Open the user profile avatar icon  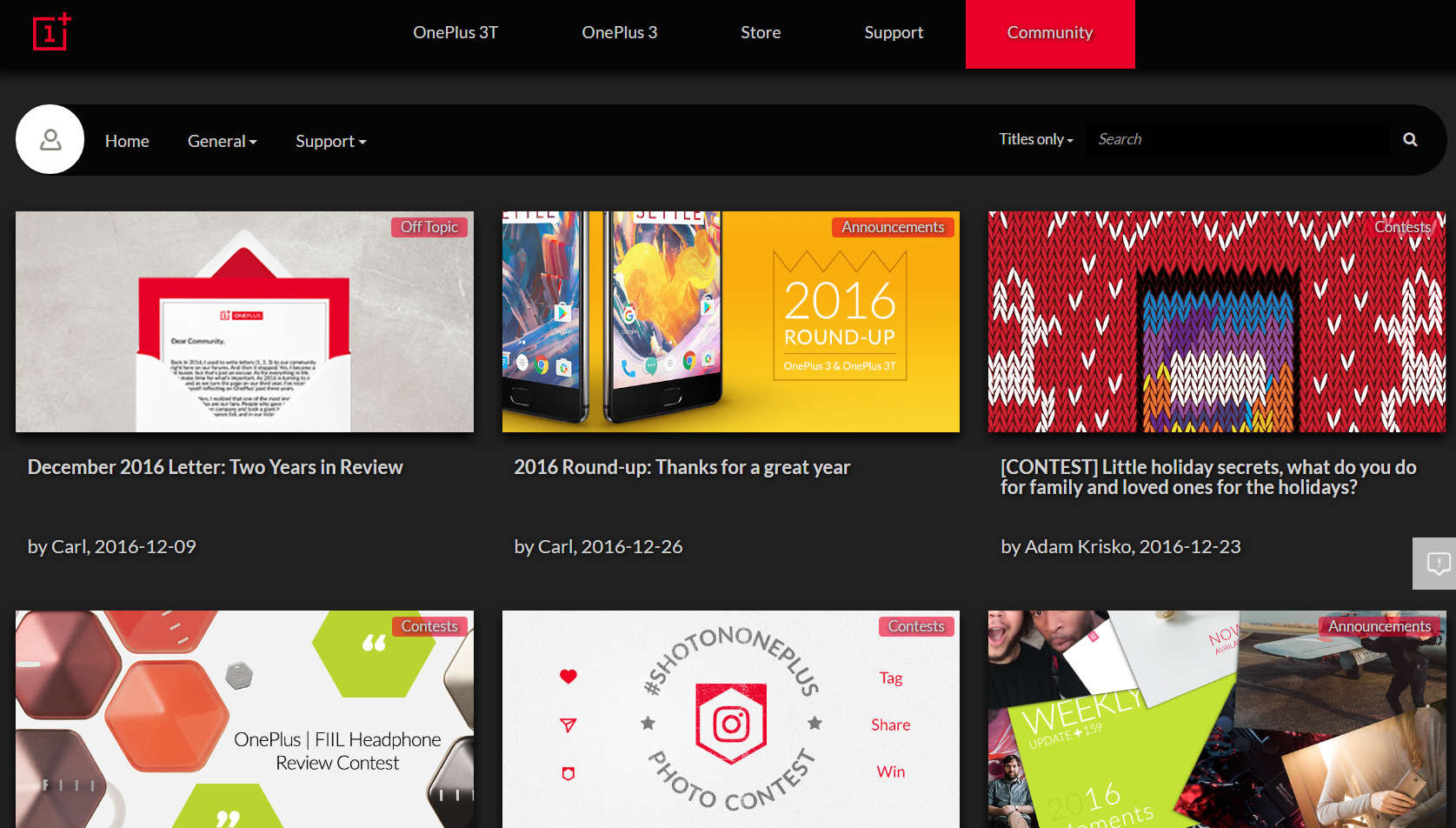pos(50,139)
